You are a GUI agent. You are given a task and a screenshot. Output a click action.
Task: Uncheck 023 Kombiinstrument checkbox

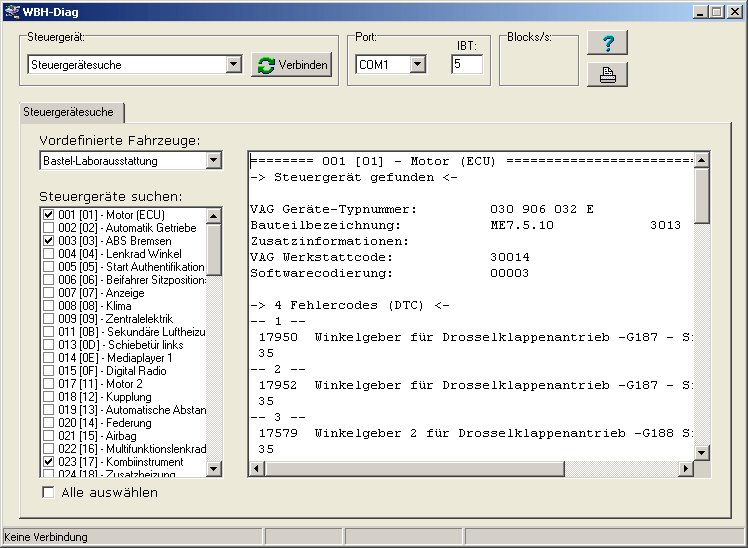(48, 462)
